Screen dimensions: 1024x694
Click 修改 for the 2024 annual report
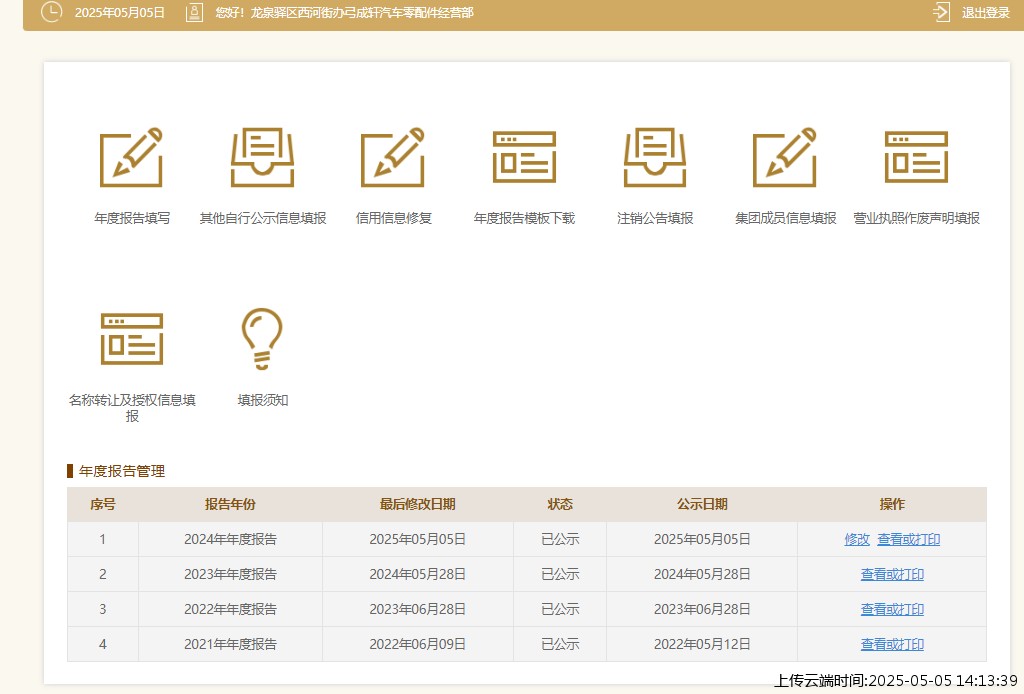[x=857, y=539]
